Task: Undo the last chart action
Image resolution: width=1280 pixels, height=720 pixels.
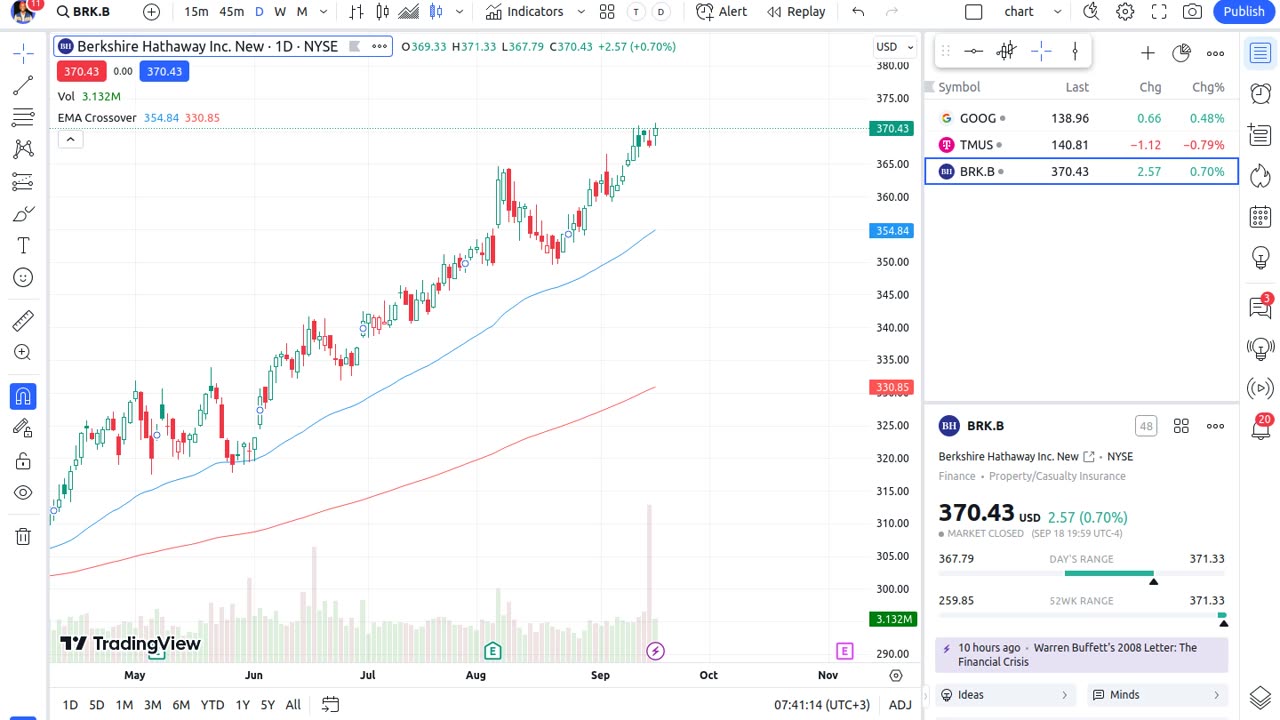Action: 858,12
